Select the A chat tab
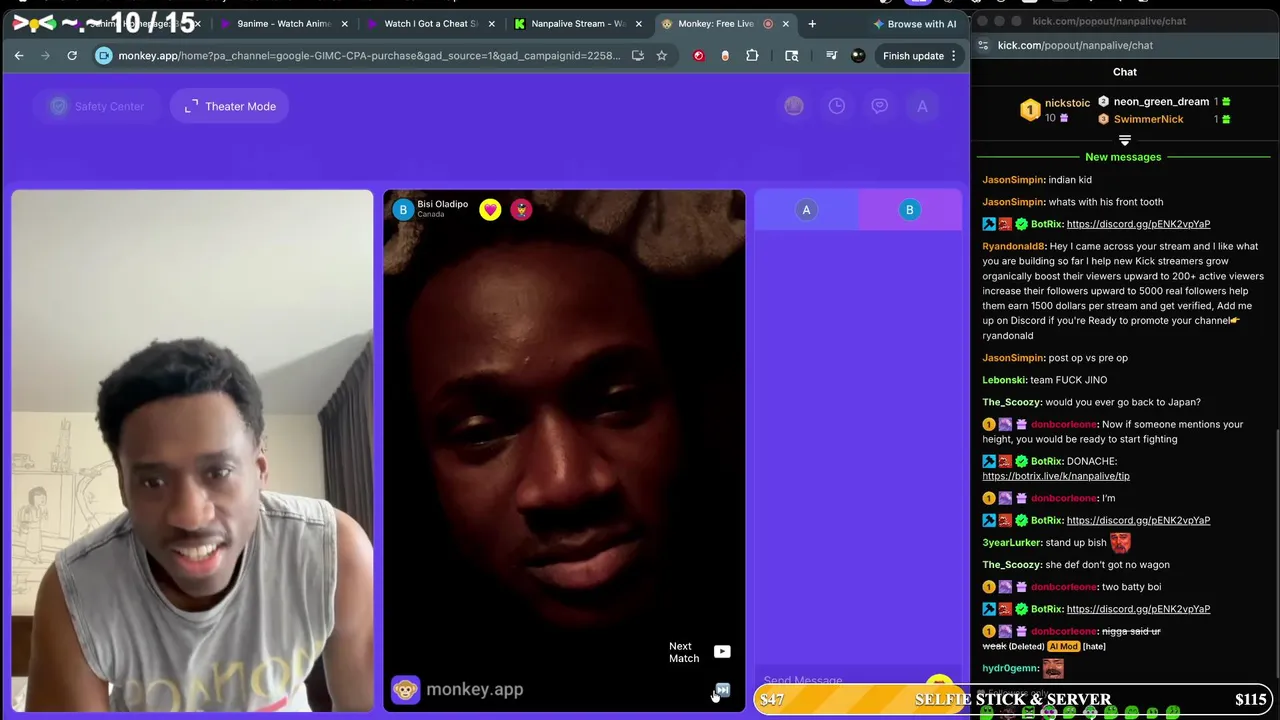The height and width of the screenshot is (720, 1280). click(x=806, y=210)
